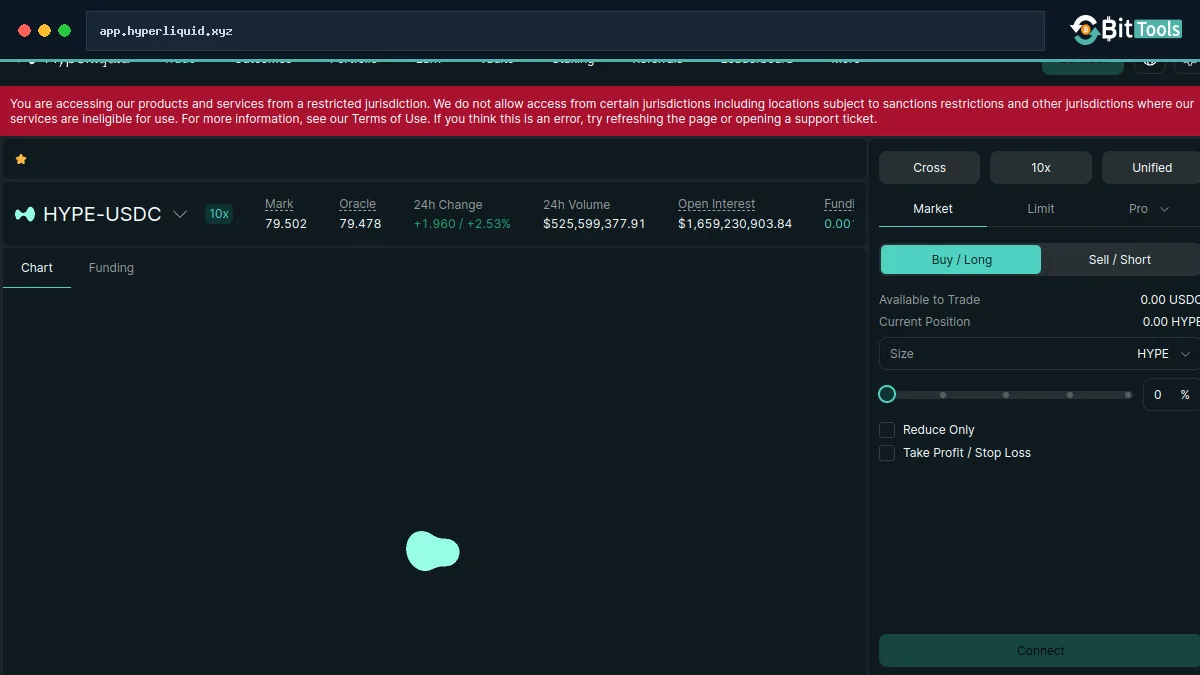
Task: Click the yellow favorites star icon
Action: tap(21, 159)
